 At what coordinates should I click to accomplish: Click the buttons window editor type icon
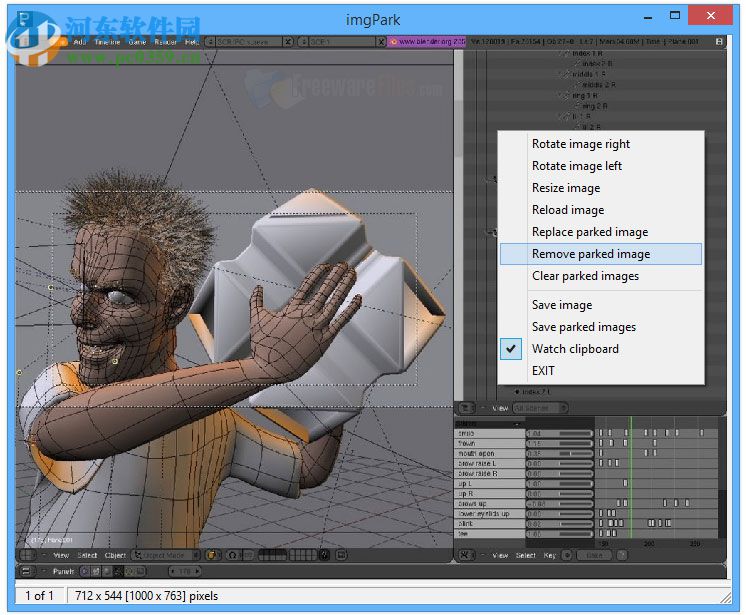pos(27,571)
